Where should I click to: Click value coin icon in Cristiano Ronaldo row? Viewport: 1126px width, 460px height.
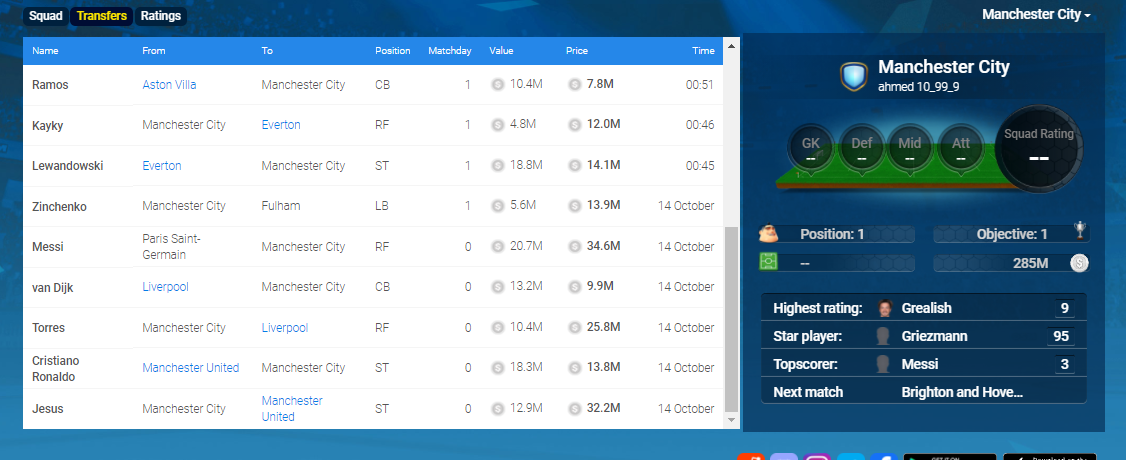[497, 368]
